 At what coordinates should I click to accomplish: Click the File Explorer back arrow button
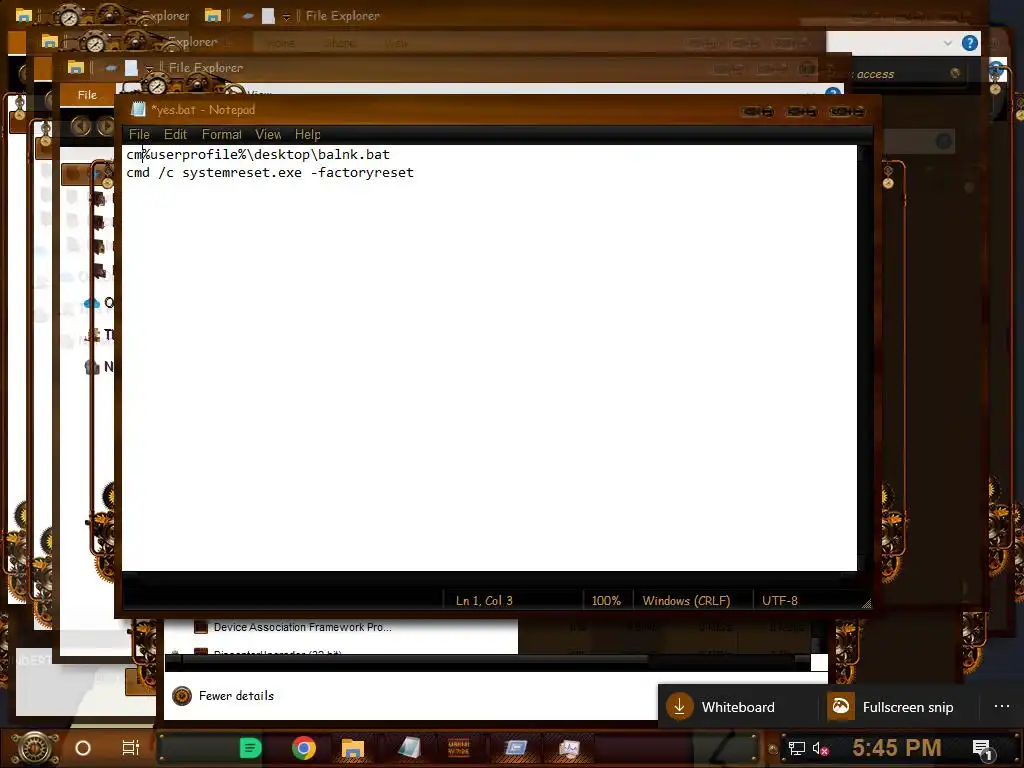pyautogui.click(x=81, y=126)
